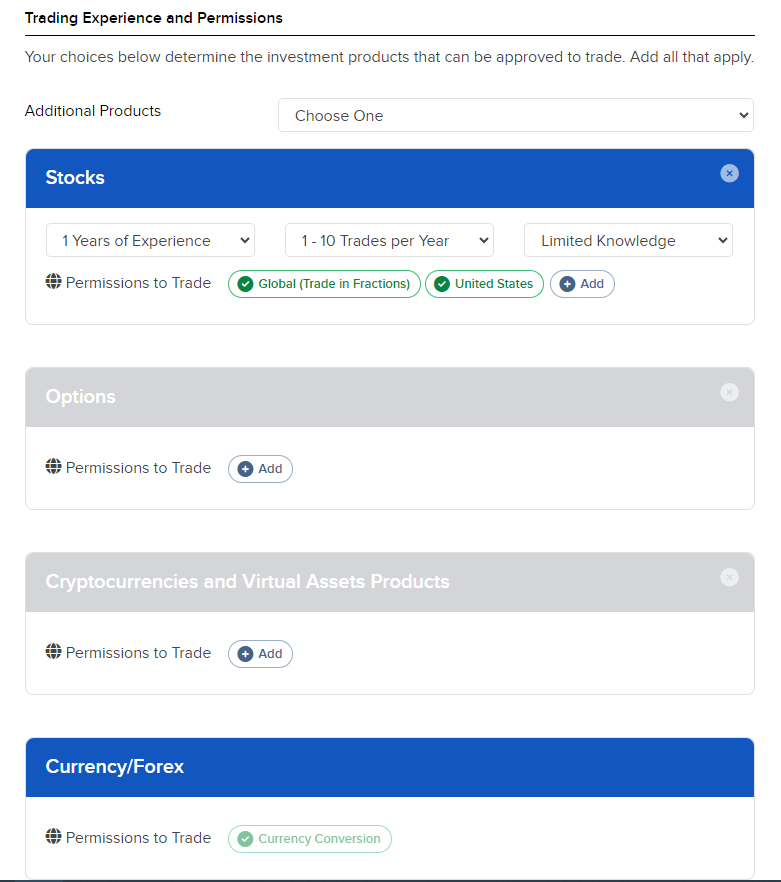Click the globe icon in Currency/Forex permissions row
The width and height of the screenshot is (781, 882).
point(53,836)
